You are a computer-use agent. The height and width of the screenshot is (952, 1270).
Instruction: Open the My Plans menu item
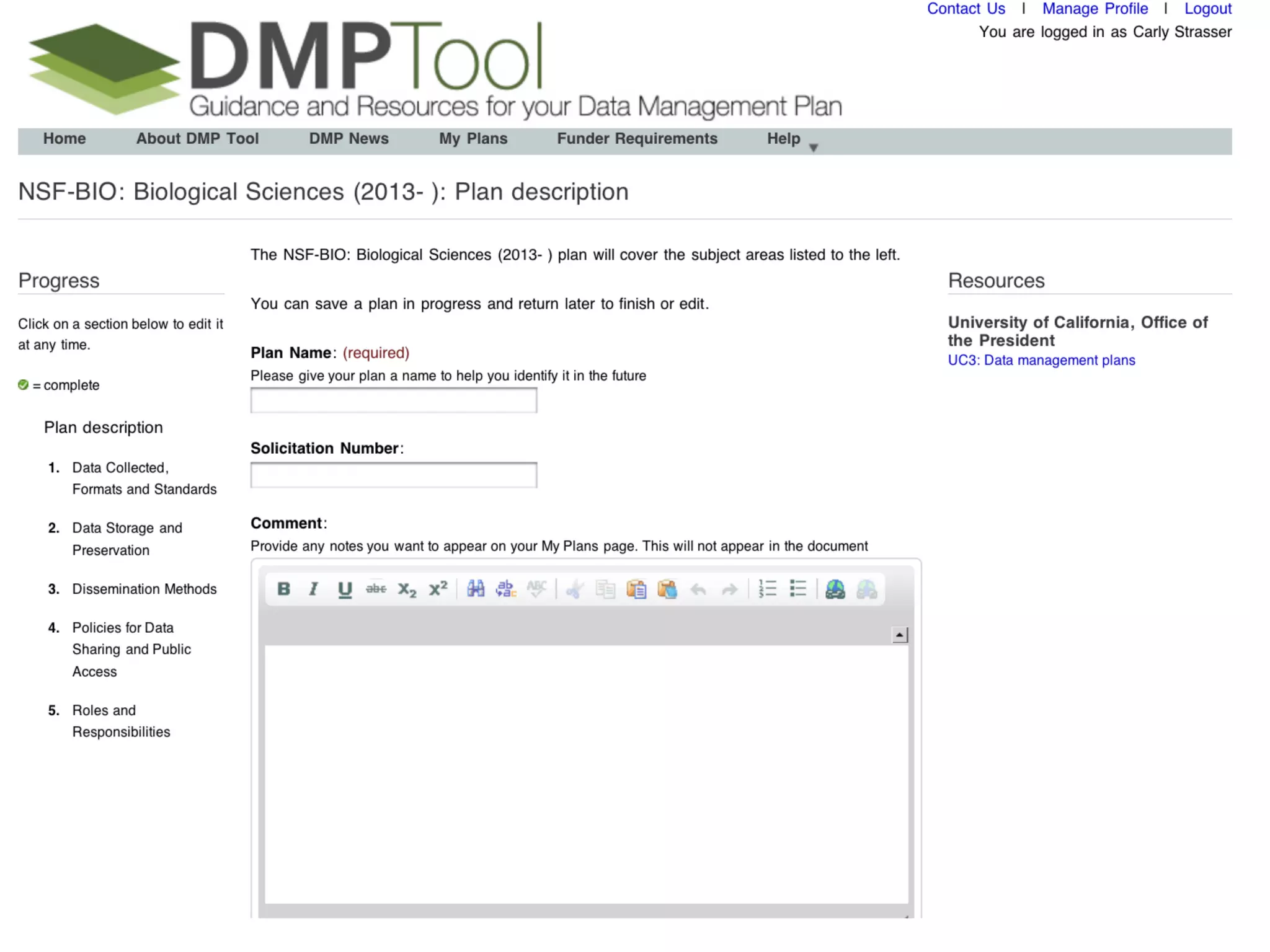click(473, 139)
